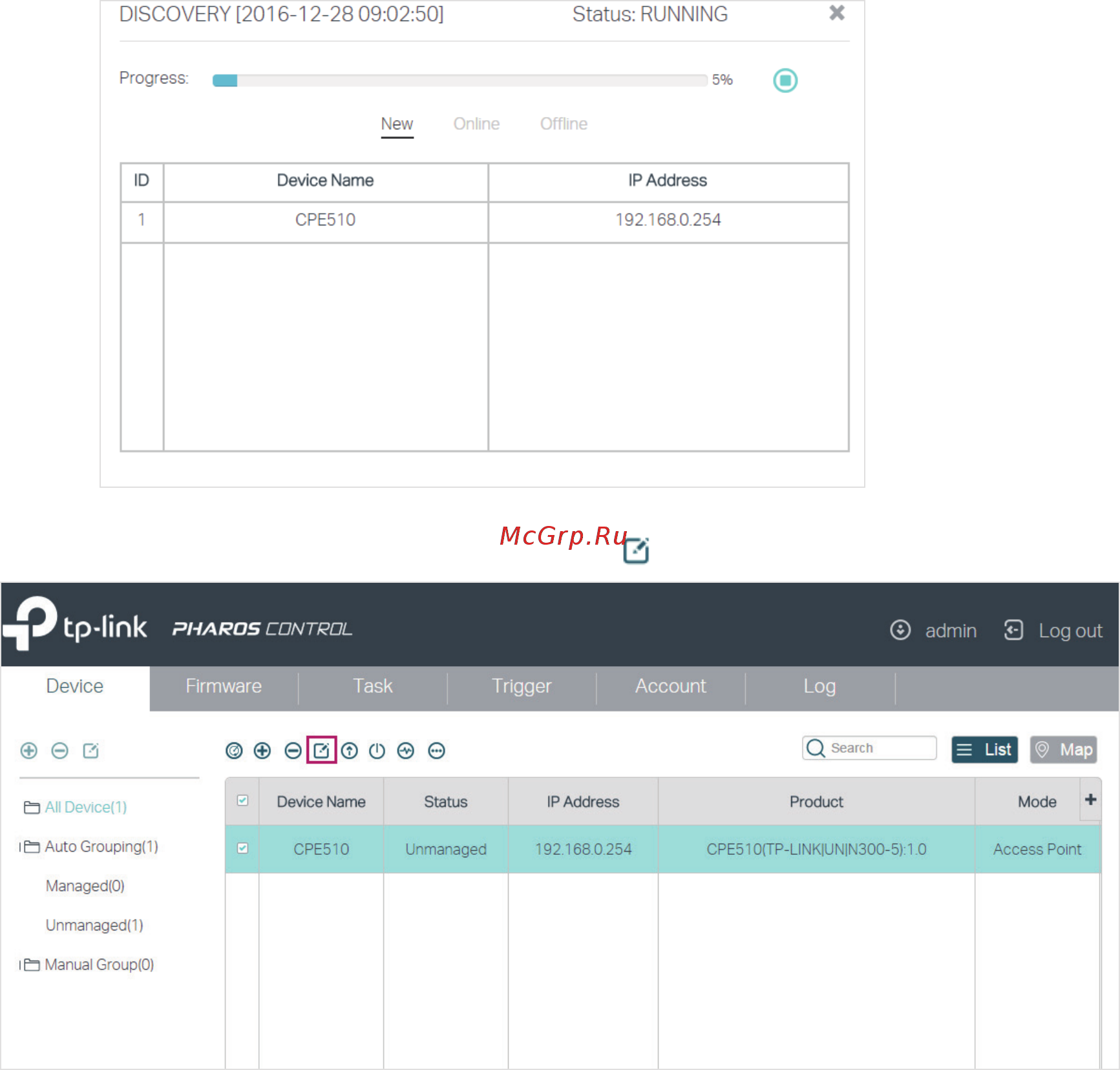Uncheck the CPE510 row checkbox
The height and width of the screenshot is (1070, 1120).
click(243, 848)
